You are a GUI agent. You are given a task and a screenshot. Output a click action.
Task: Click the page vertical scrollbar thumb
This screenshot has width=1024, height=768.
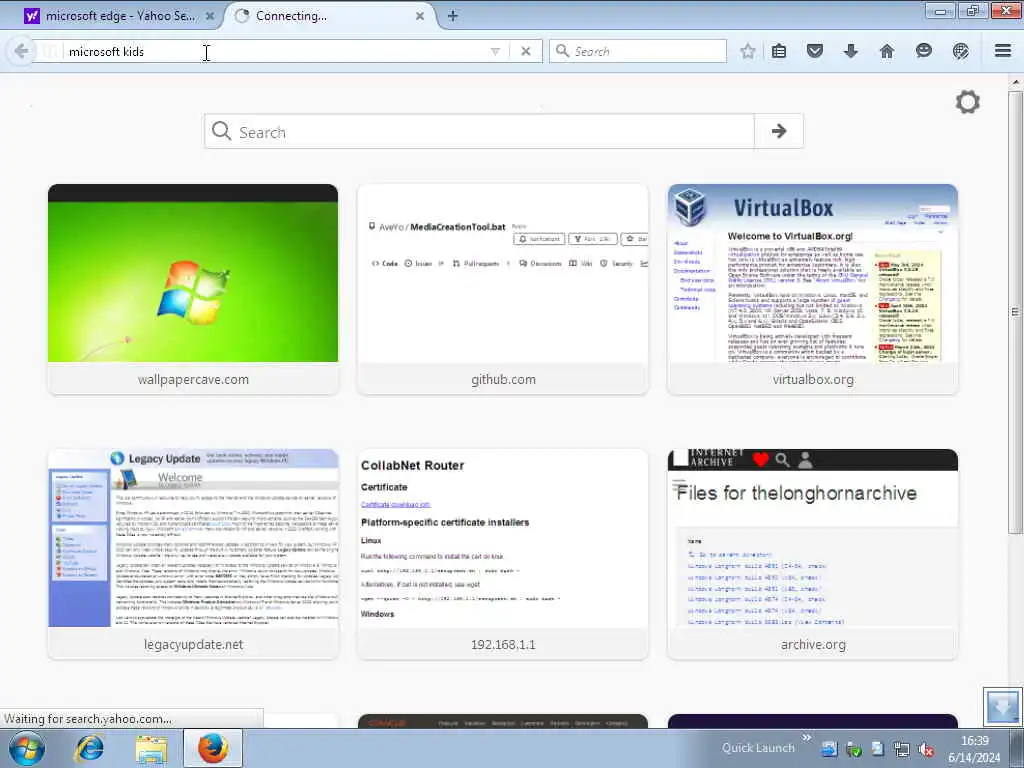[1016, 312]
